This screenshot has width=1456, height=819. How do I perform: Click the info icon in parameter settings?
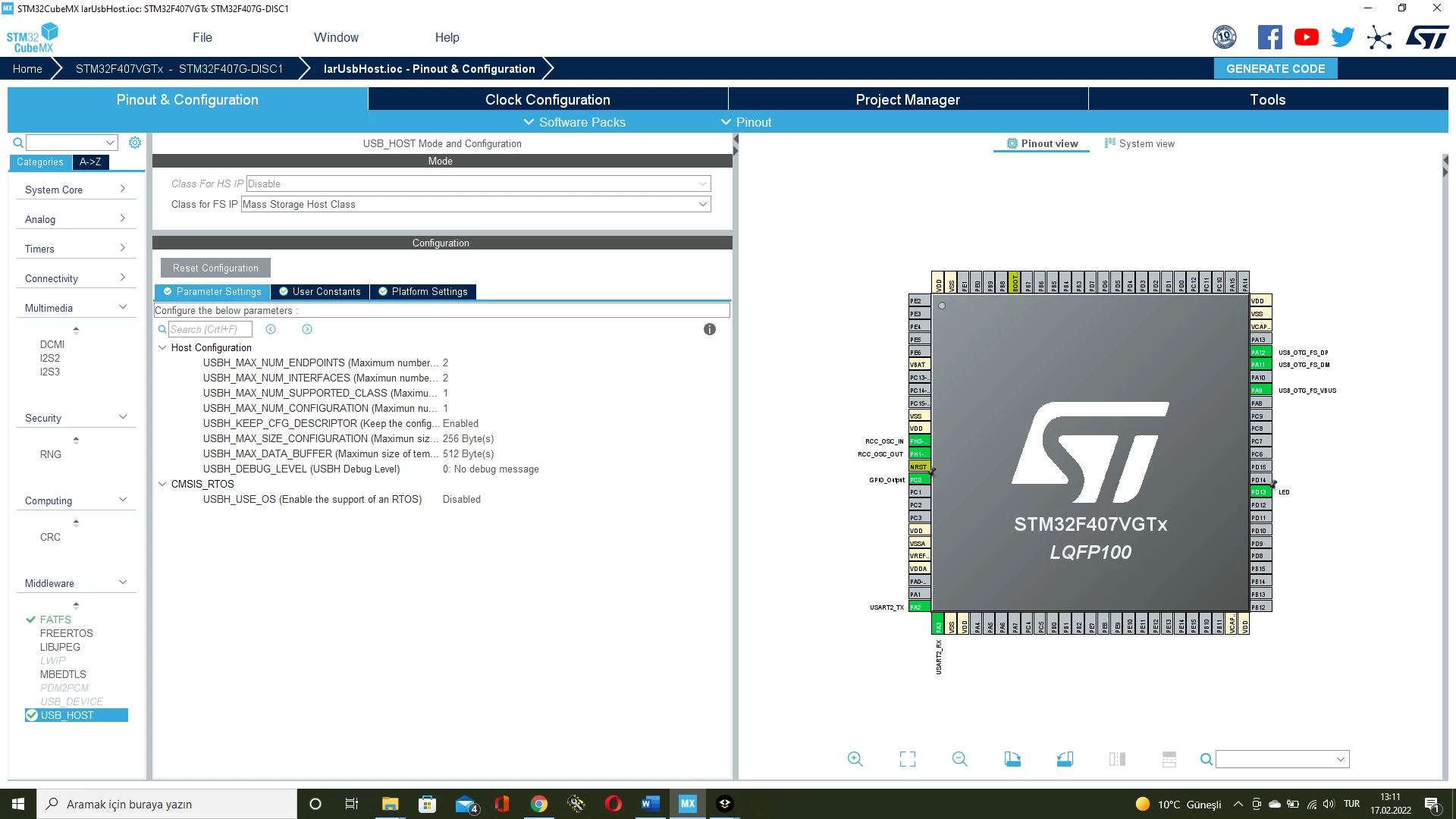710,329
